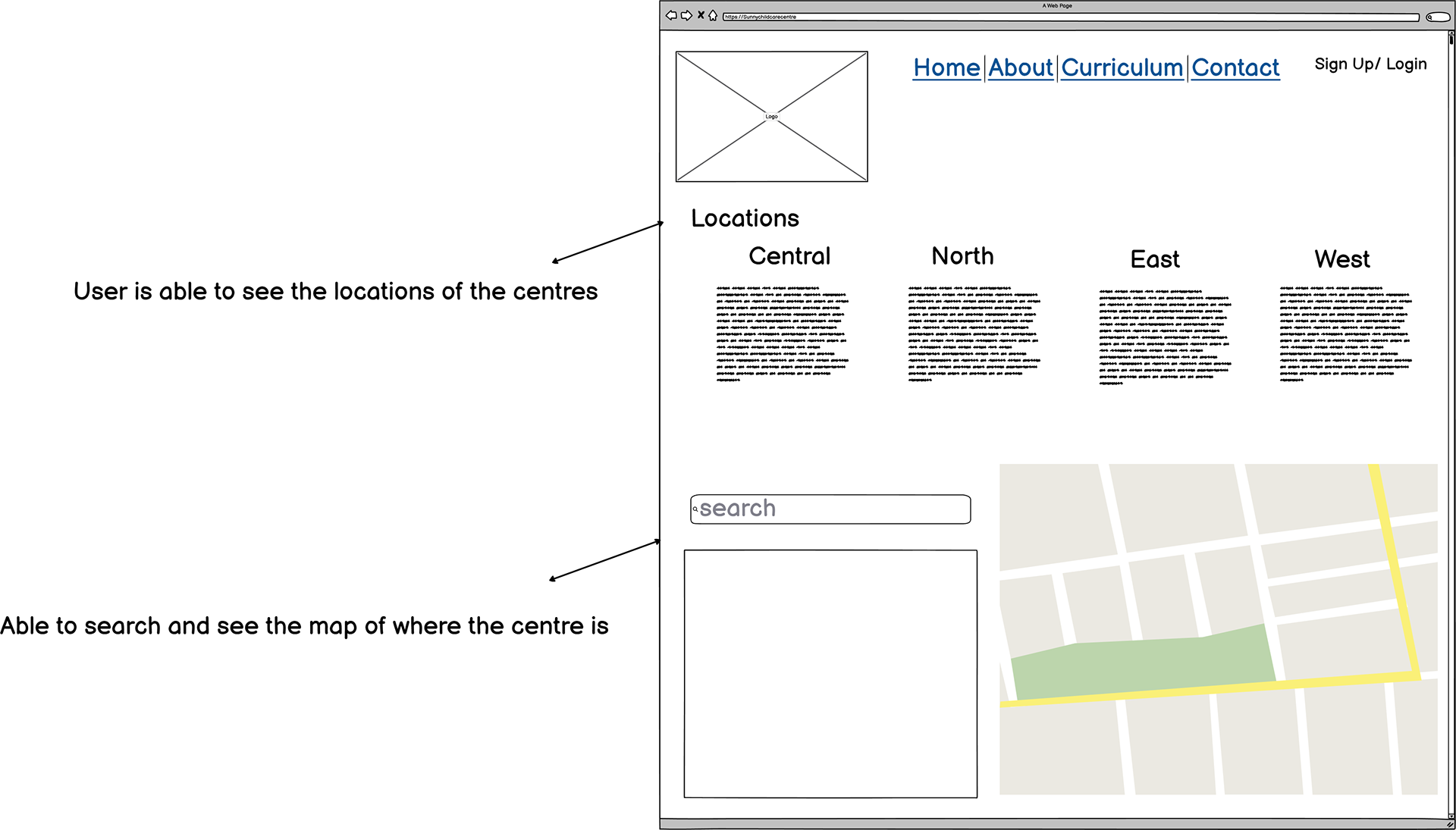Select the West location heading
Image resolution: width=1456 pixels, height=830 pixels.
tap(1341, 259)
